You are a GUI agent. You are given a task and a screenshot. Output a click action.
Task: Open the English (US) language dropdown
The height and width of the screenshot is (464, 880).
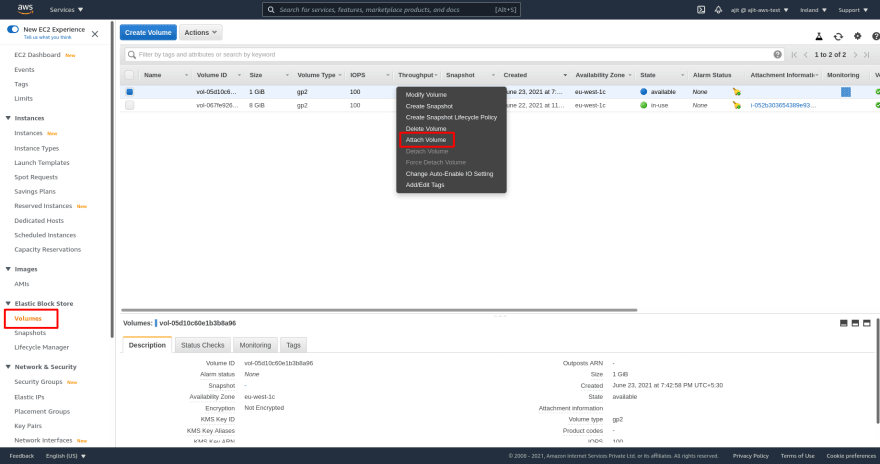[x=66, y=456]
